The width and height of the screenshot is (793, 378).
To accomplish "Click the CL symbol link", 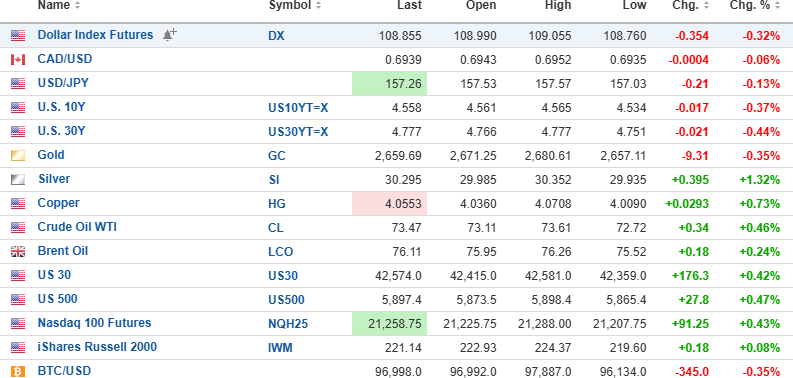I will point(276,228).
